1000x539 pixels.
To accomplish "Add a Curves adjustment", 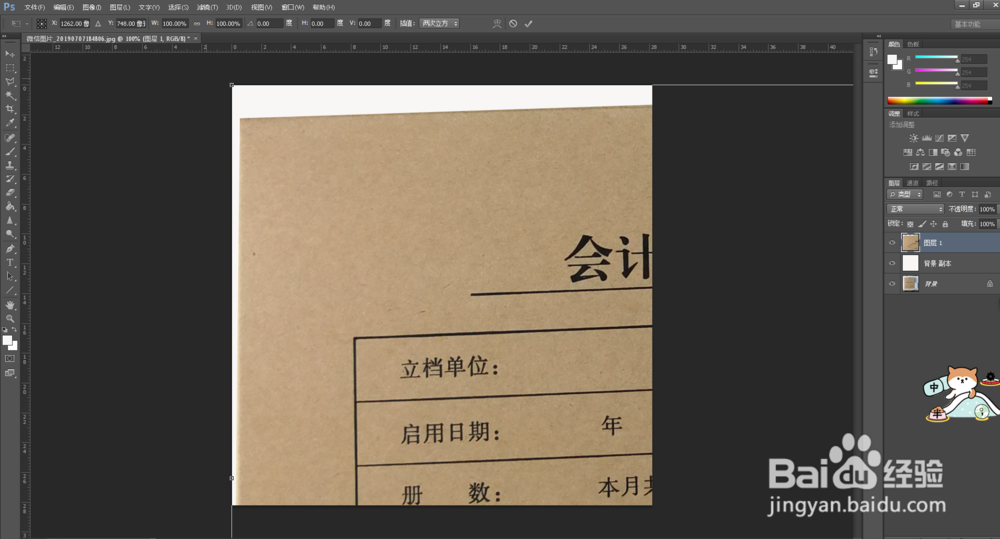I will pos(939,138).
